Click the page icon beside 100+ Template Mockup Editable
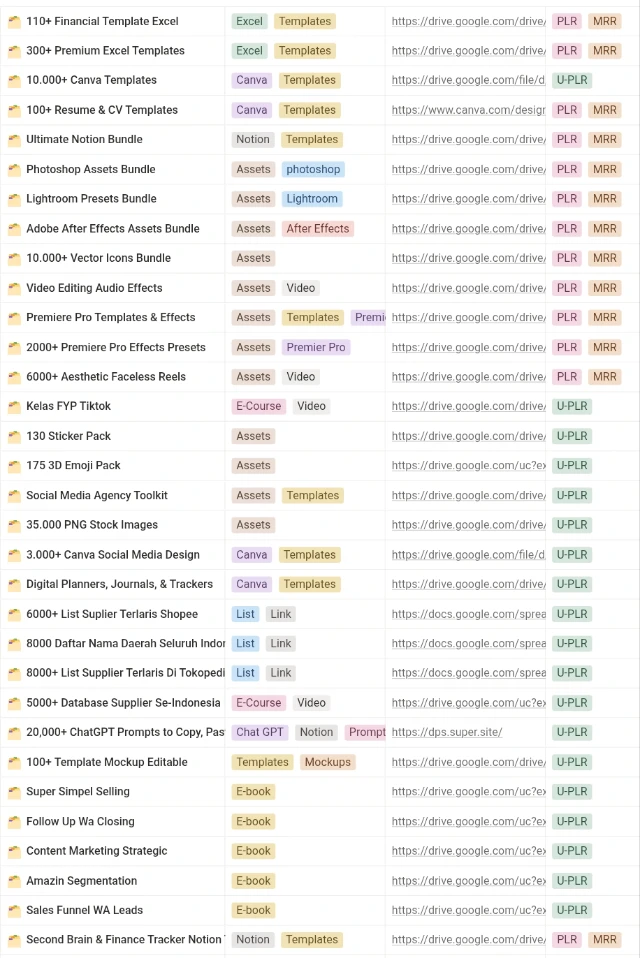 [14, 762]
